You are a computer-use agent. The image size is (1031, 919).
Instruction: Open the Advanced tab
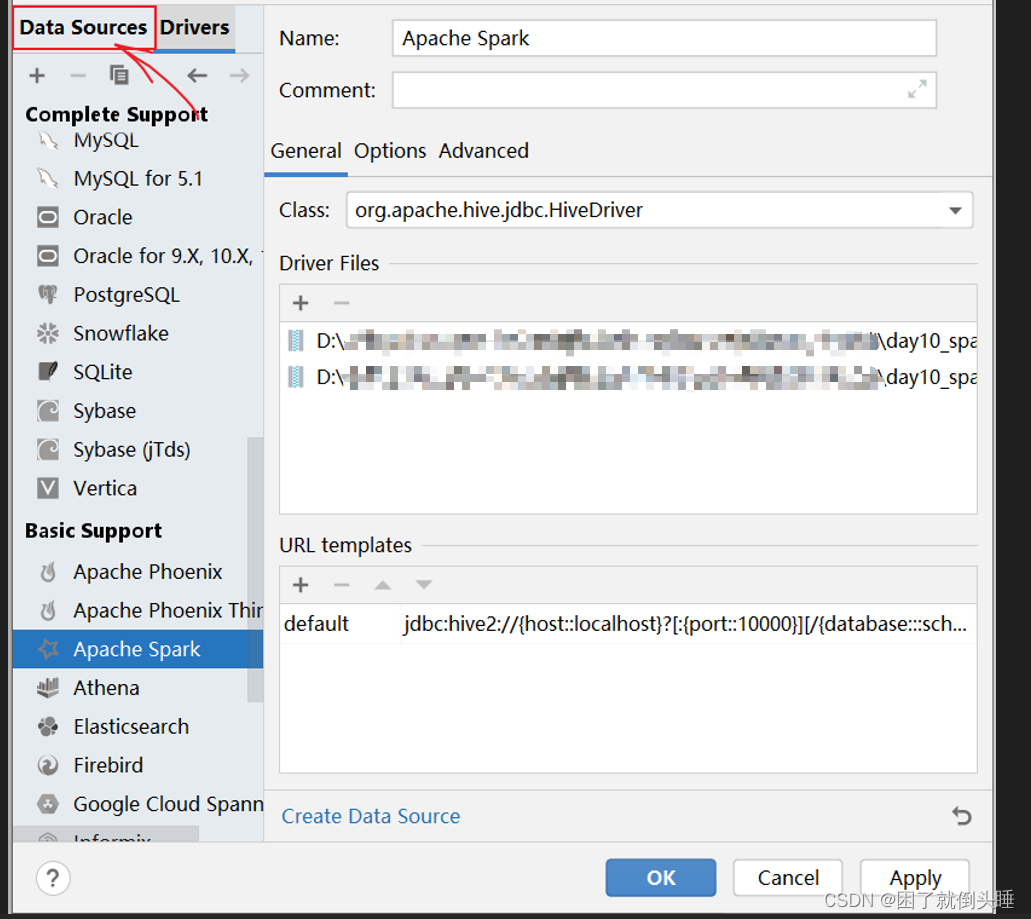coord(483,151)
